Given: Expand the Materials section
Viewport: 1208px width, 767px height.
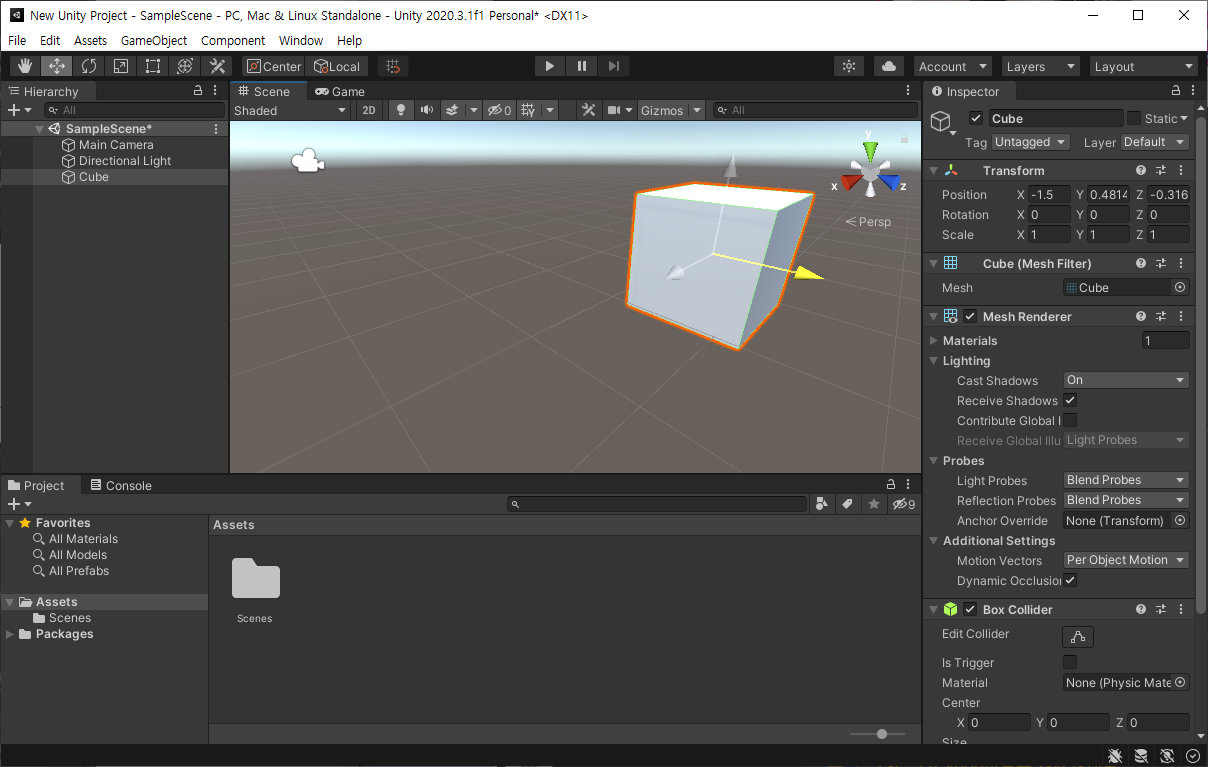Looking at the screenshot, I should pos(934,341).
